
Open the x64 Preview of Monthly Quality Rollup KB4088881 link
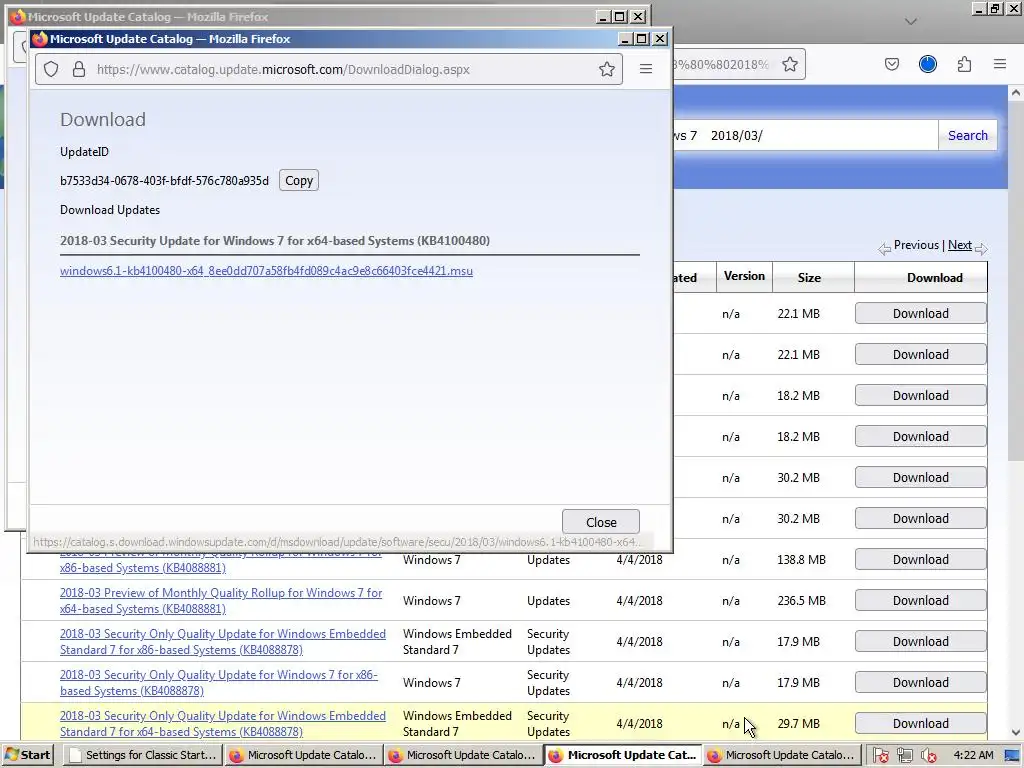221,601
